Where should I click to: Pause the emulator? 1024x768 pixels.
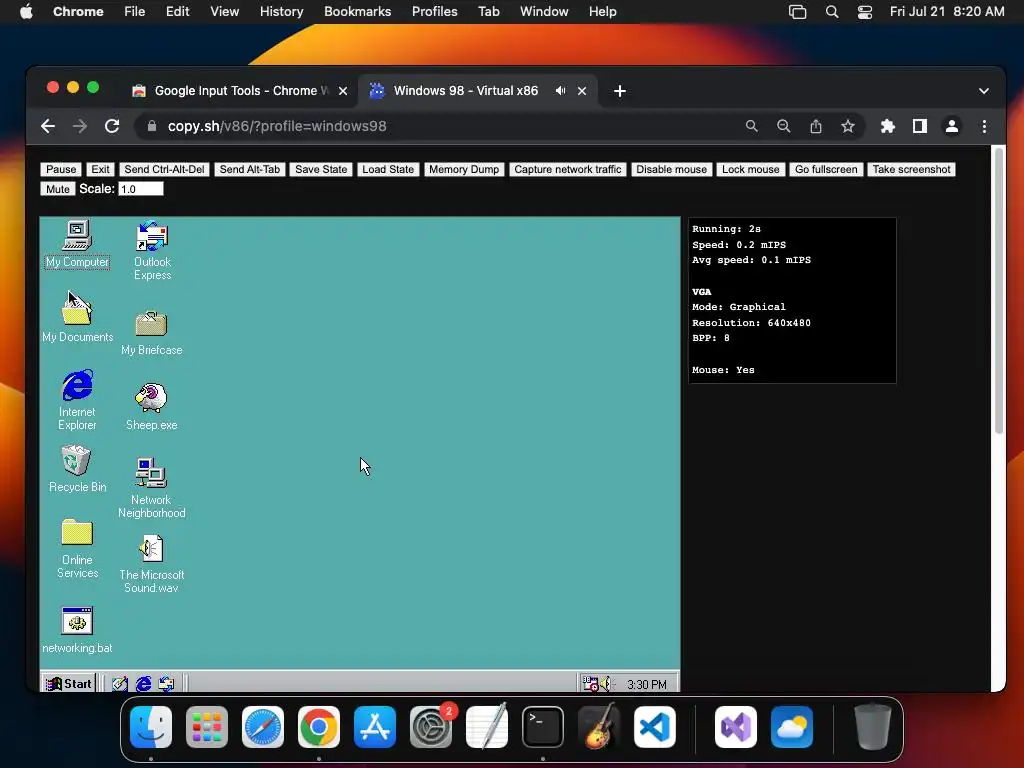(61, 169)
